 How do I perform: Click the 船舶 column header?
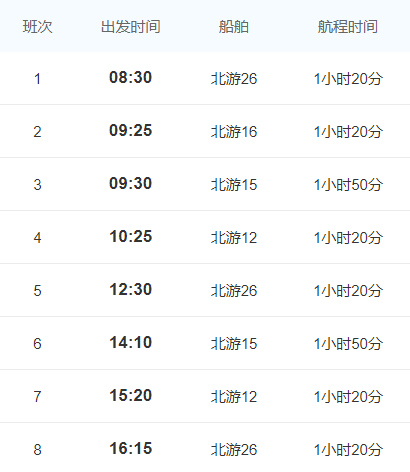click(234, 27)
